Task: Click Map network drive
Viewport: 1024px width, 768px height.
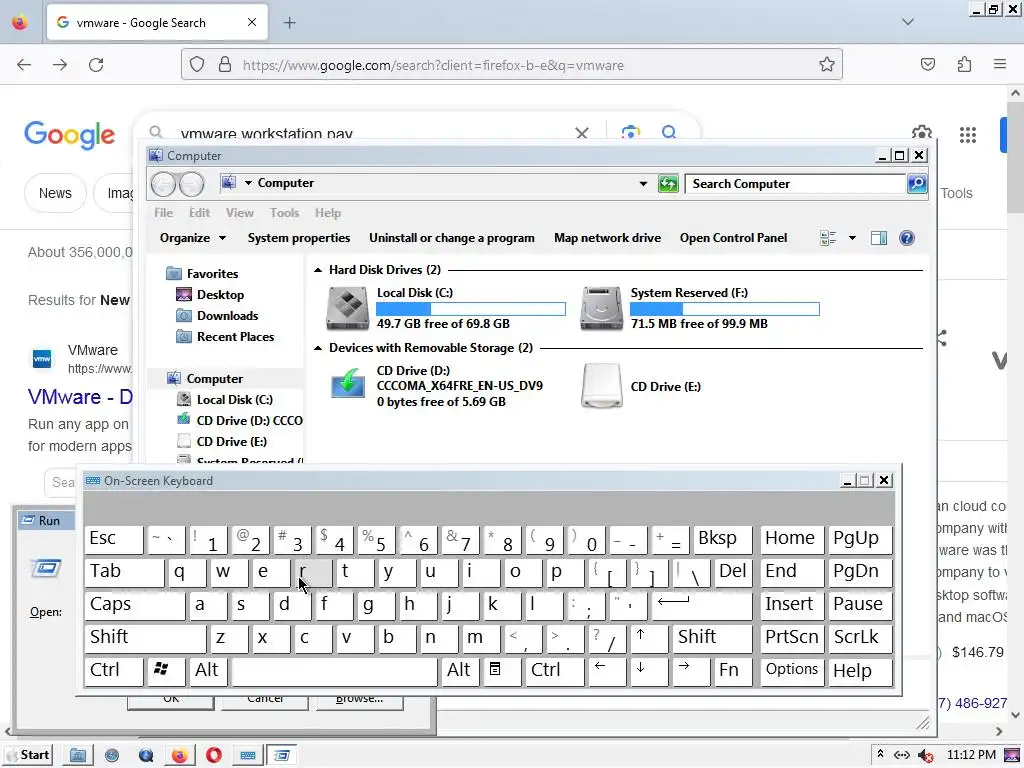Action: (x=607, y=238)
